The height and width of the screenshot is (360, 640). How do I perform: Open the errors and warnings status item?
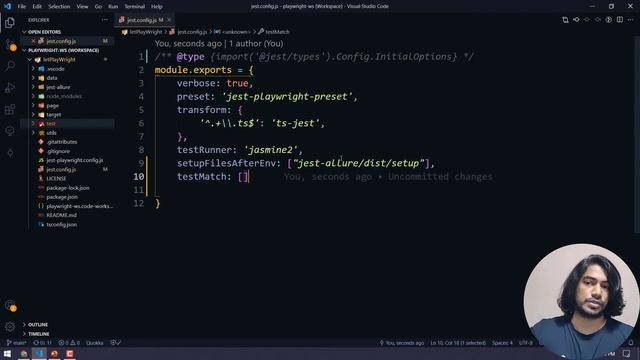click(69, 343)
